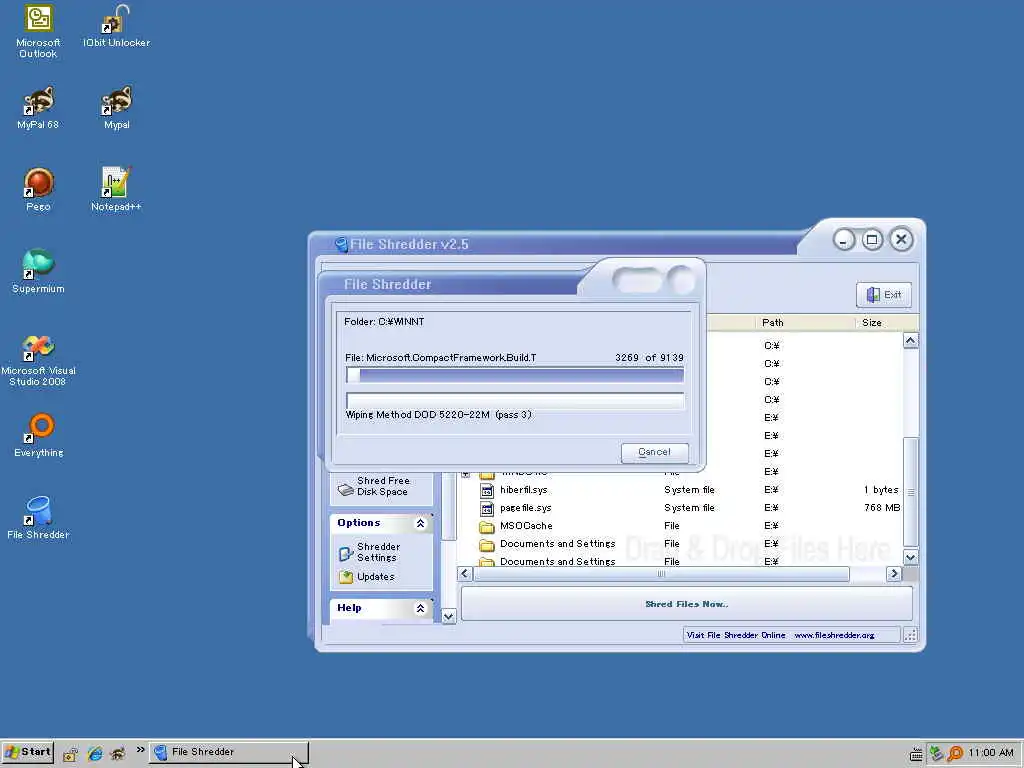Select pagefile.sys file icon
The height and width of the screenshot is (768, 1024).
(x=487, y=508)
